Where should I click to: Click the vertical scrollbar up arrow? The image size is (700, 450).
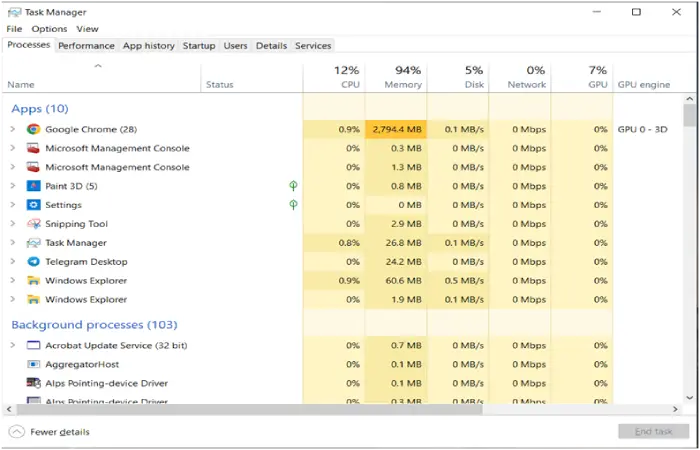690,99
